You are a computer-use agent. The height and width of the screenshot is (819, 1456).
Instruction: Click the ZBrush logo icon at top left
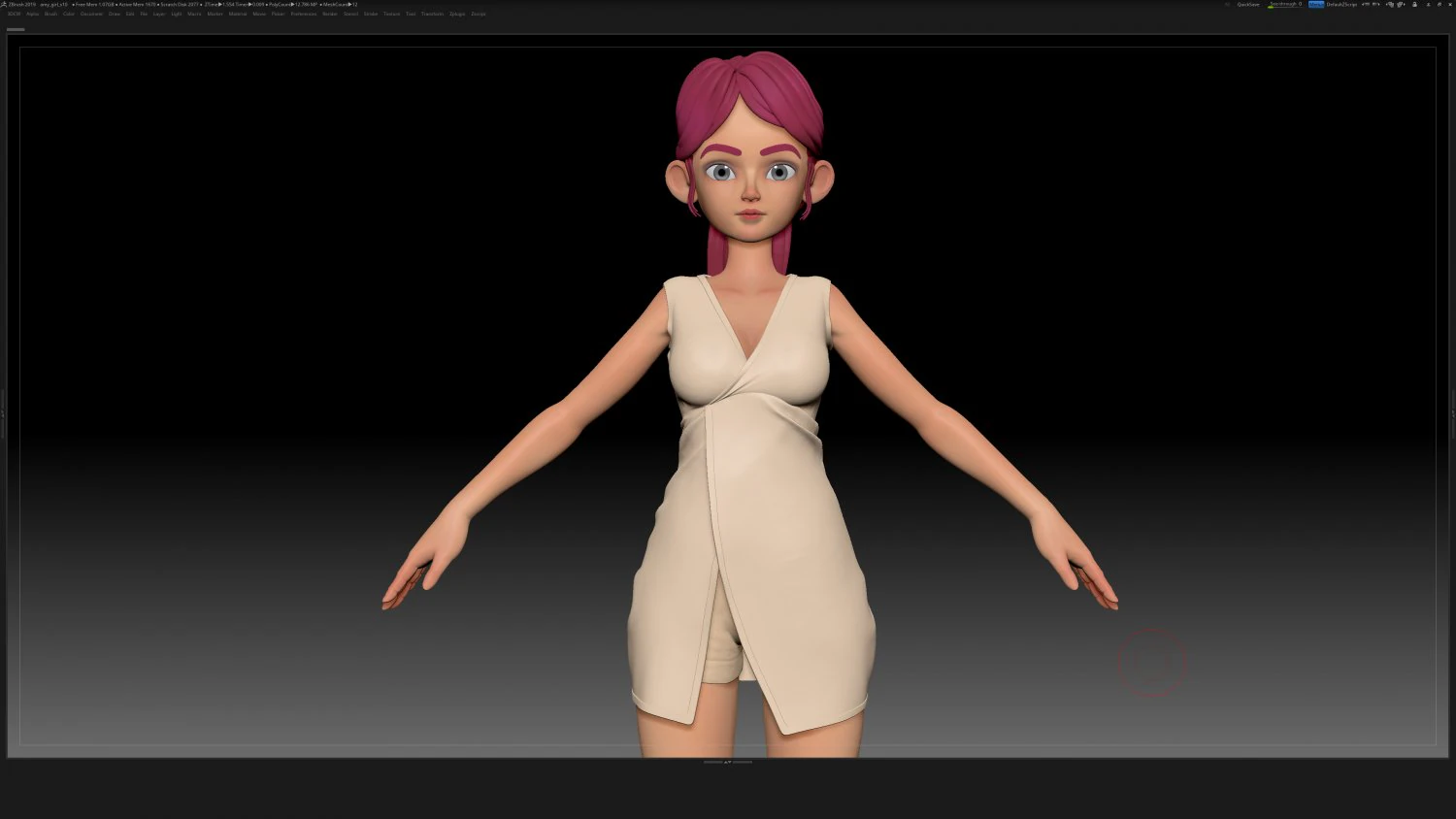(4, 3)
